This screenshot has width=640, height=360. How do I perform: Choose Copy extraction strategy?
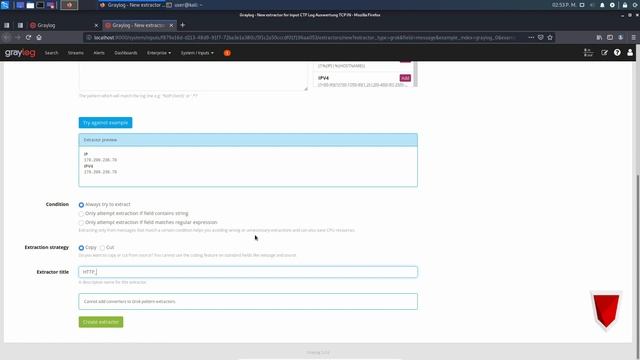click(x=81, y=248)
